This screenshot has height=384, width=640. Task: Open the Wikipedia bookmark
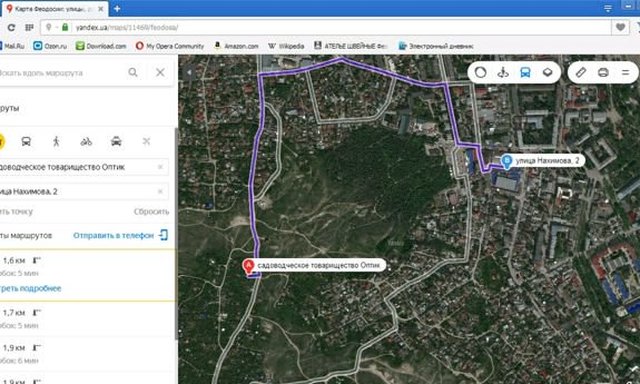[x=286, y=46]
